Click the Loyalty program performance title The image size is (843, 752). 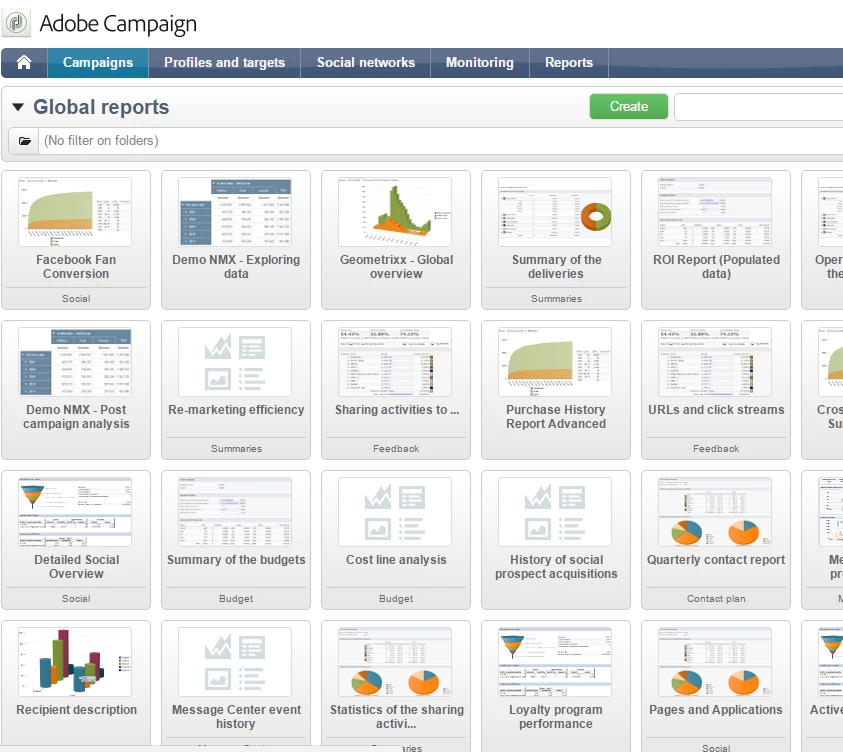coord(556,717)
